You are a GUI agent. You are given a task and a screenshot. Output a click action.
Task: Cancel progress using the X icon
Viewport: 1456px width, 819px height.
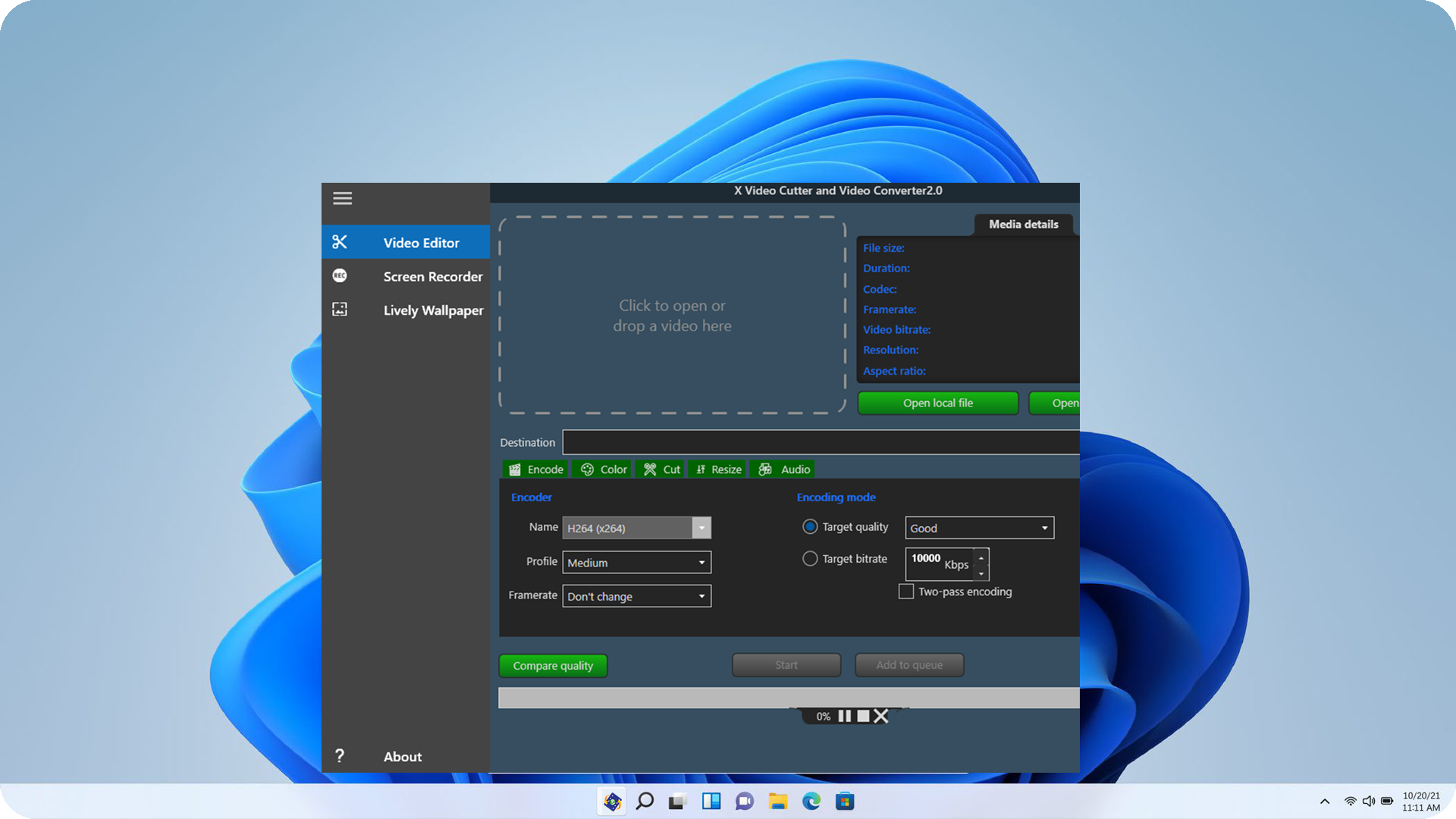pos(881,716)
